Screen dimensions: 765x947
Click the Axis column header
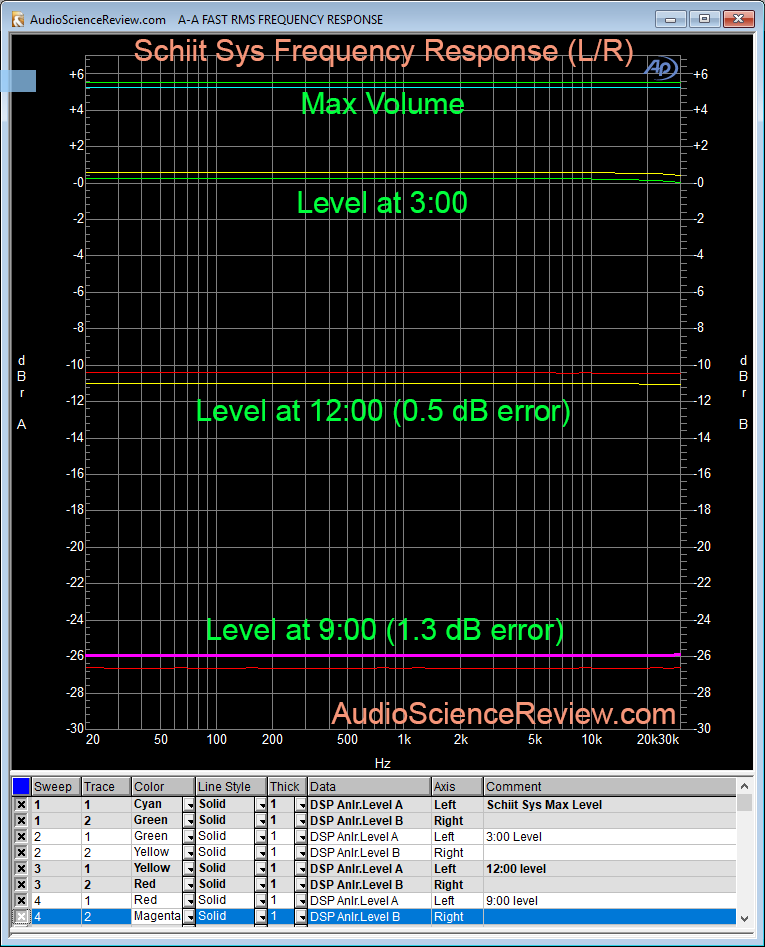pyautogui.click(x=458, y=786)
